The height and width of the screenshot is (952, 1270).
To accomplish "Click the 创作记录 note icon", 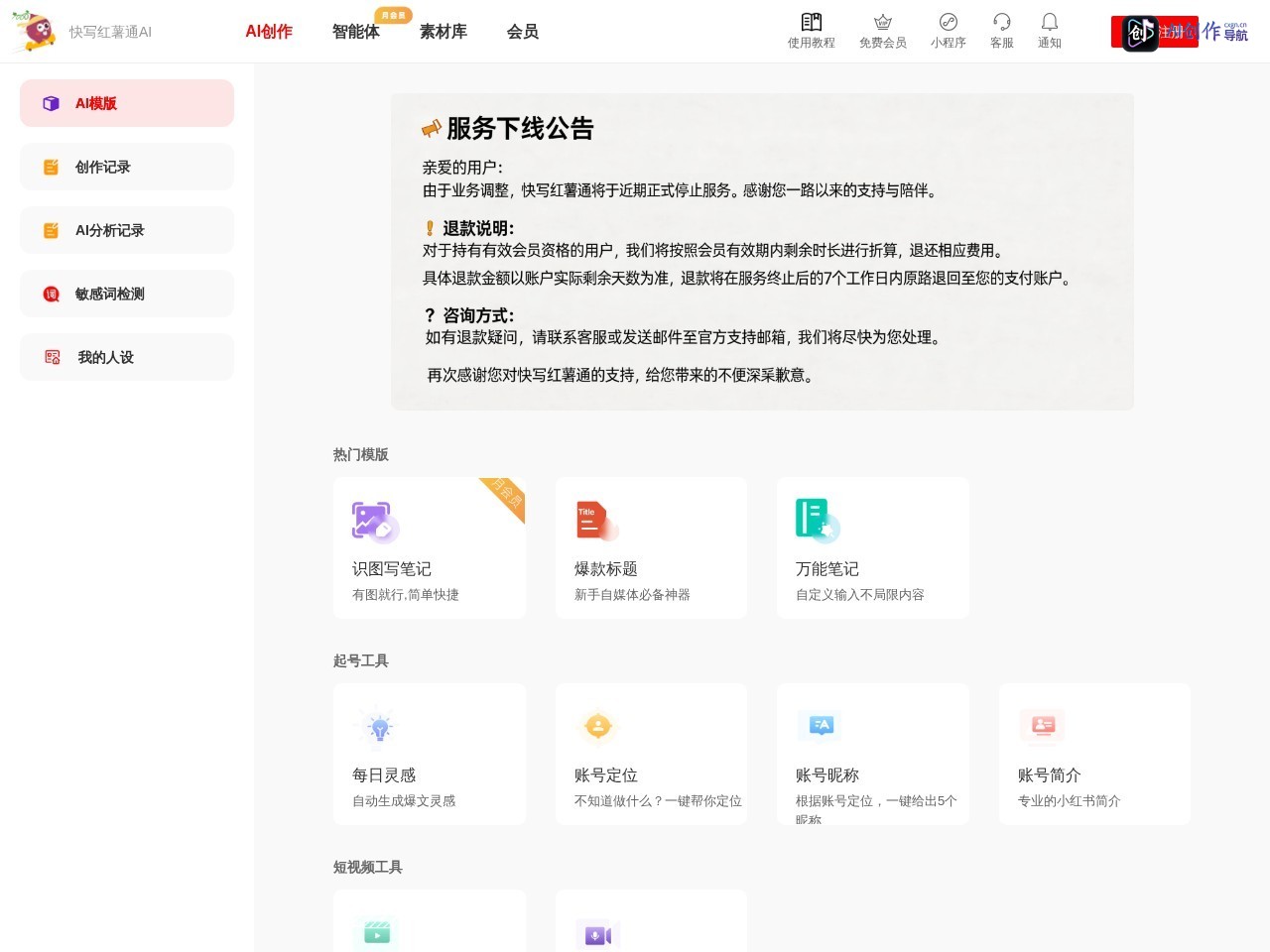I will 51,168.
